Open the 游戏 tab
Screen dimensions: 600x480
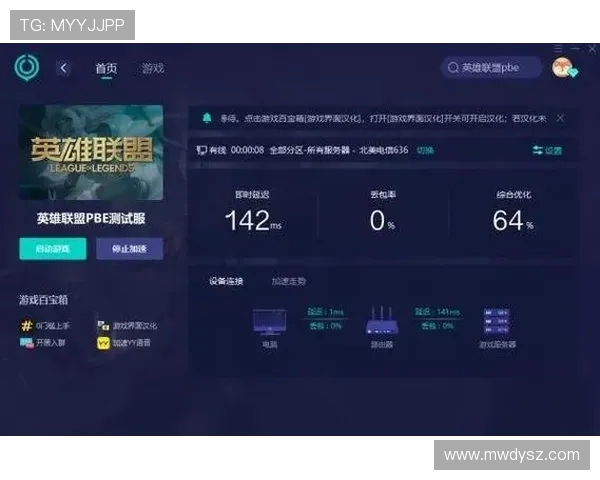coord(153,69)
